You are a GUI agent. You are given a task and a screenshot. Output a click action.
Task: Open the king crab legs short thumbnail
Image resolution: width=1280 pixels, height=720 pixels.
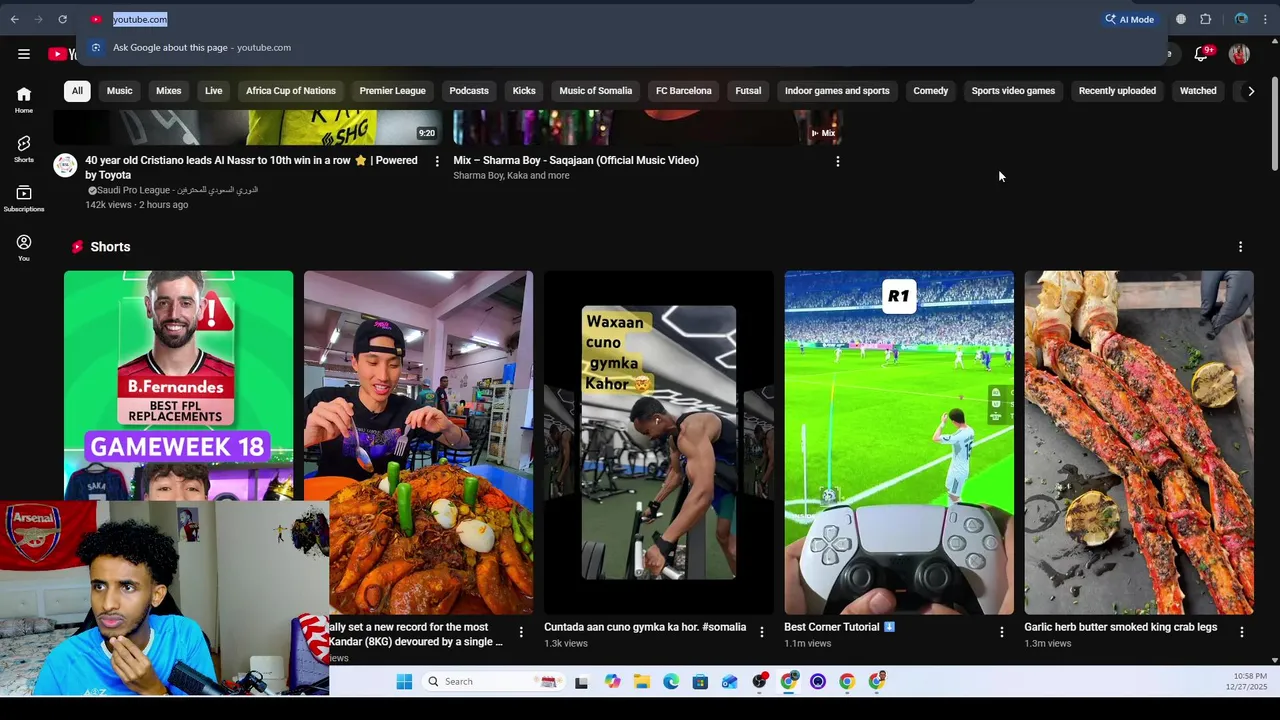point(1139,442)
